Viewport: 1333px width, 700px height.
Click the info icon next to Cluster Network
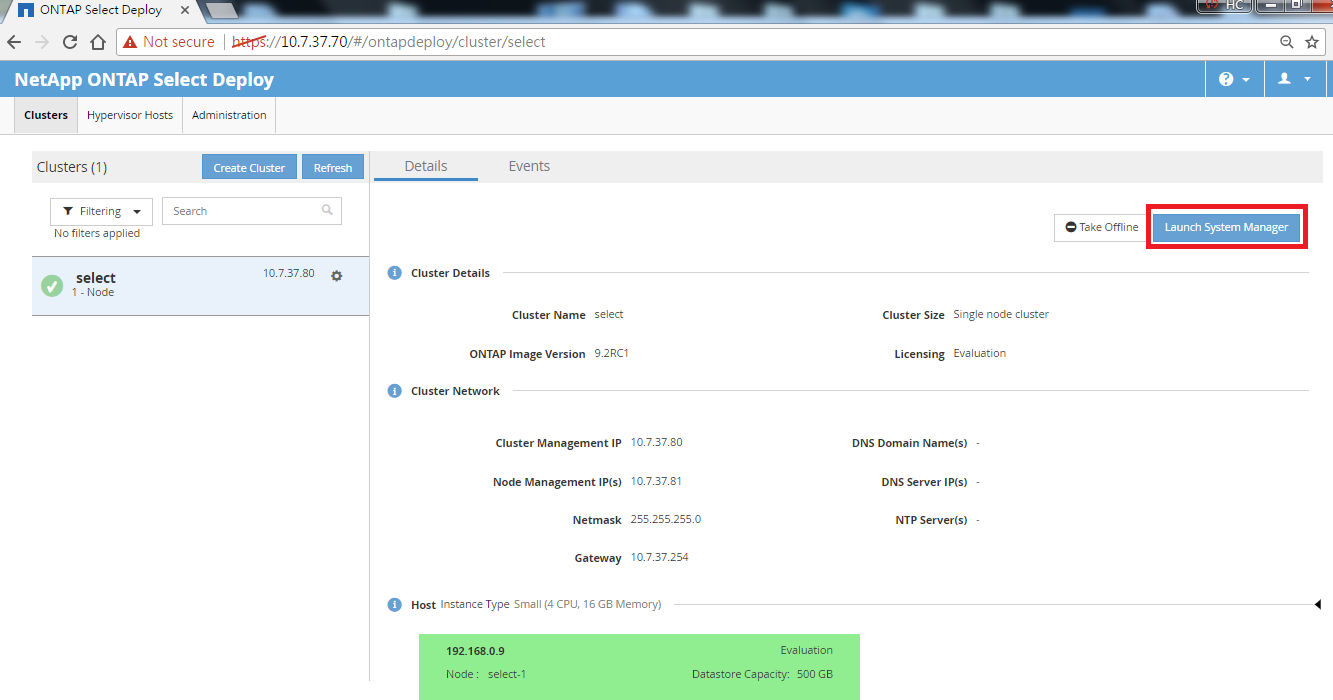(394, 391)
